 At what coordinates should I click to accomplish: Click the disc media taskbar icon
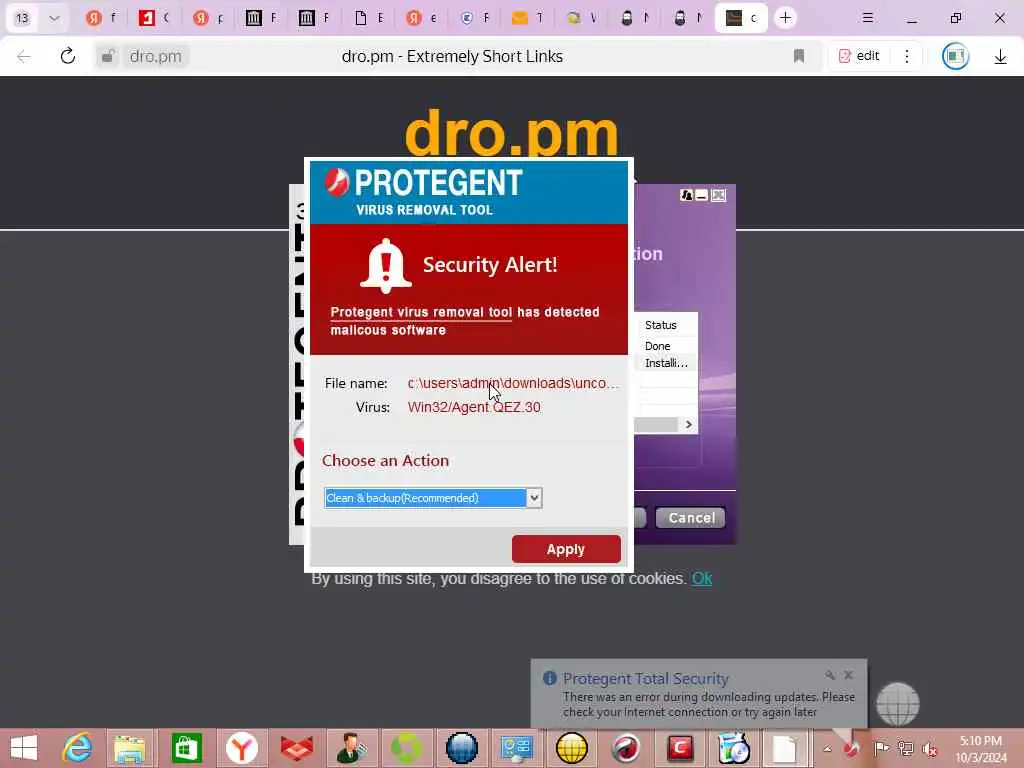coord(733,748)
